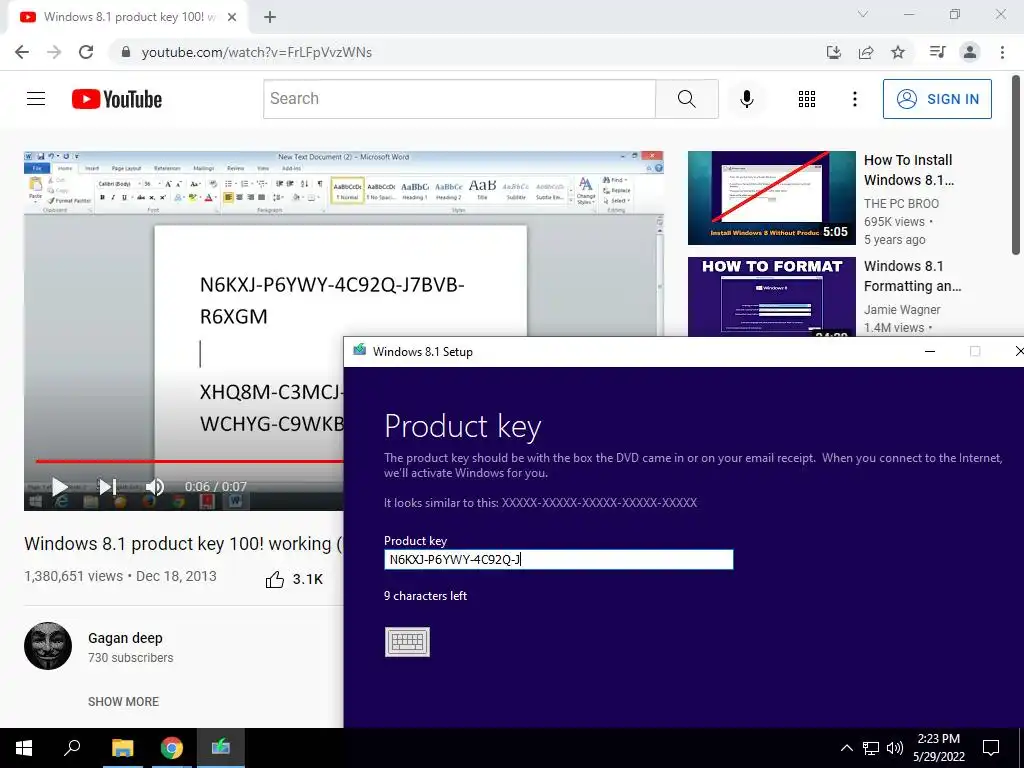The image size is (1024, 768).
Task: Play the YouTube video
Action: click(x=59, y=487)
